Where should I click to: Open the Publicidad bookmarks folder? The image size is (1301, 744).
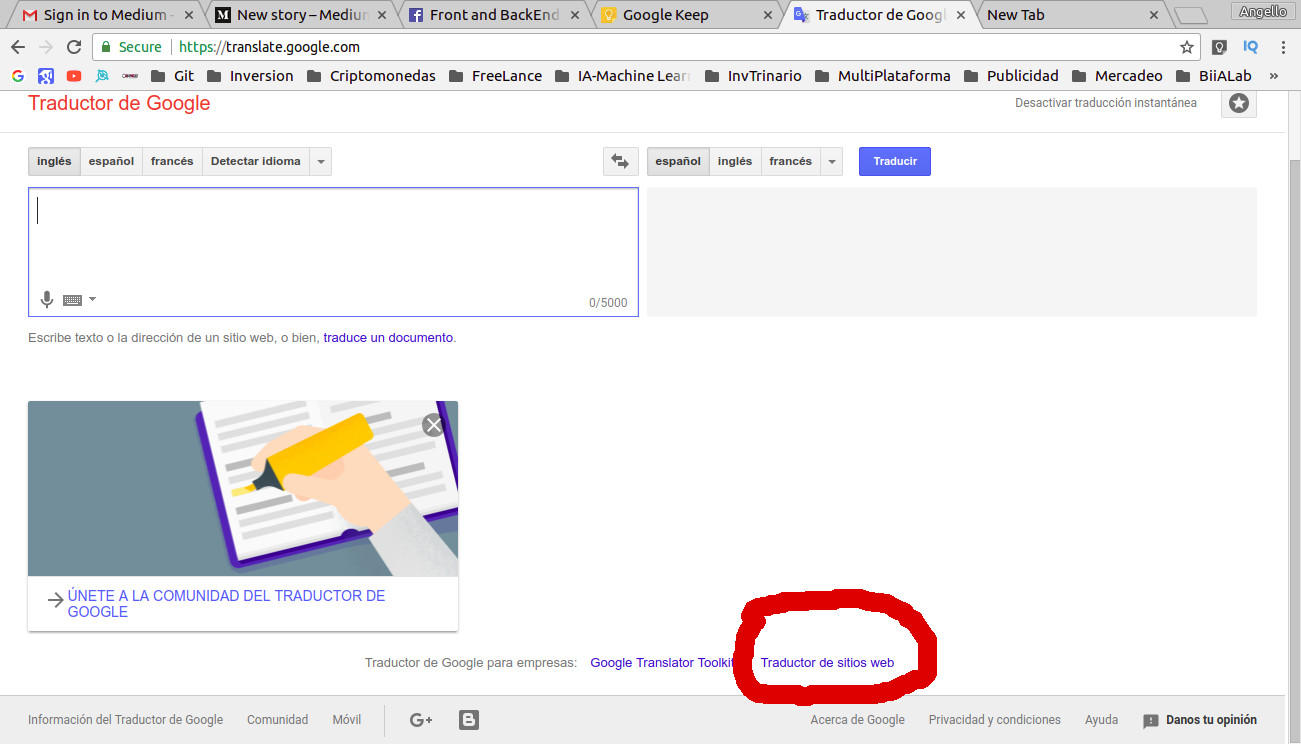[x=1011, y=76]
